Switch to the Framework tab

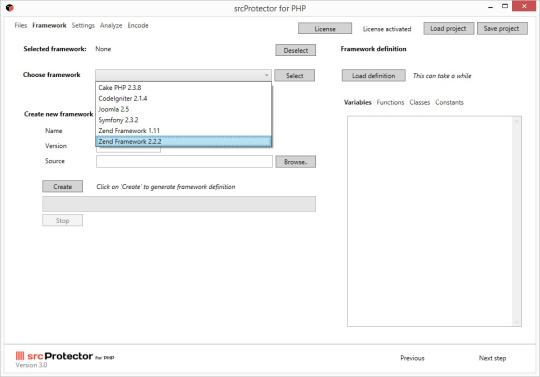(49, 25)
